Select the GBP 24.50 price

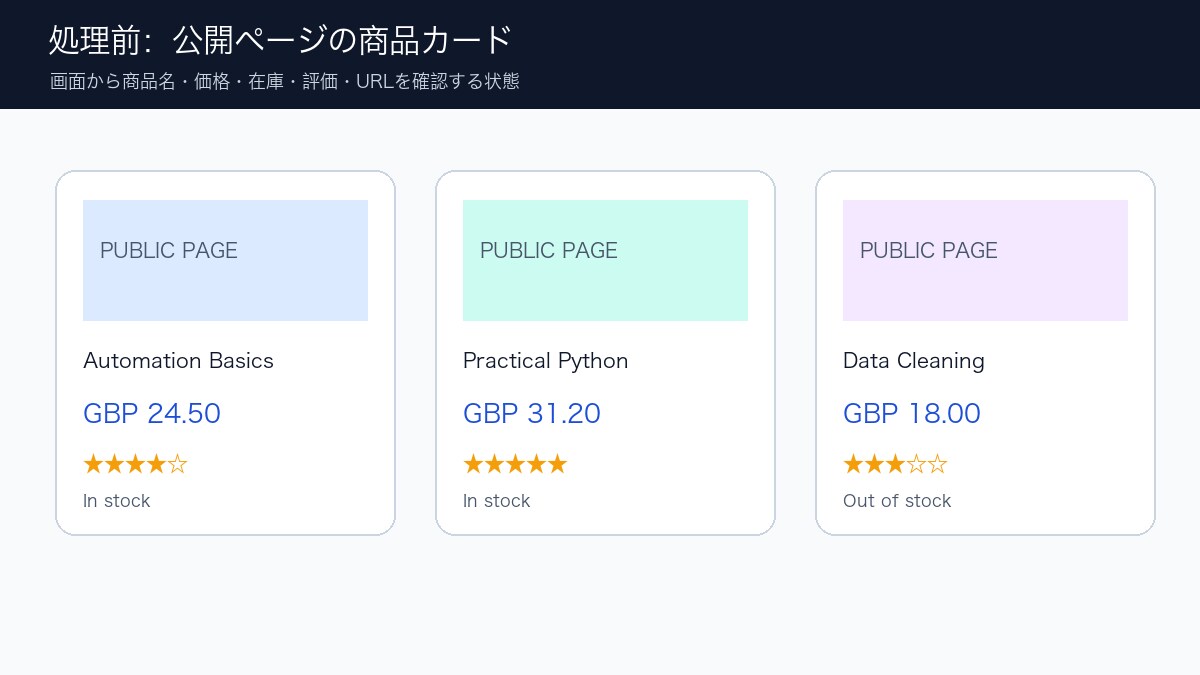152,413
